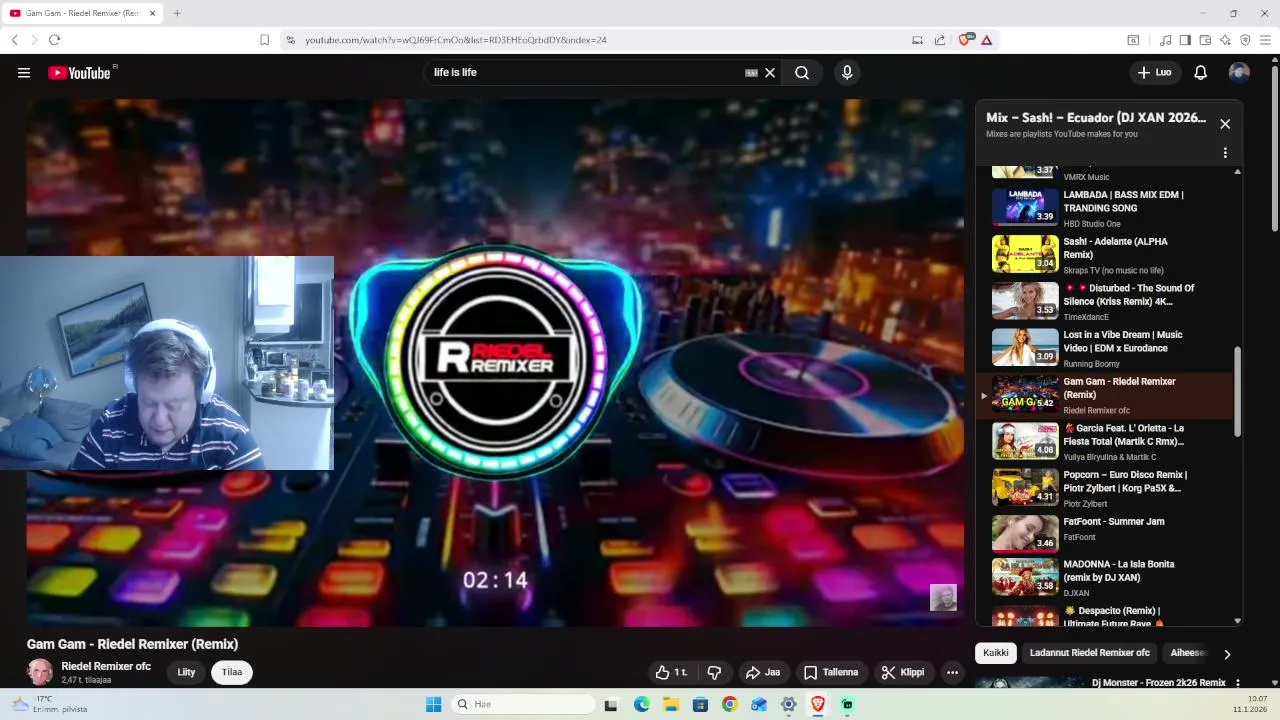Open the Windows Start menu
The image size is (1280, 720).
click(433, 704)
